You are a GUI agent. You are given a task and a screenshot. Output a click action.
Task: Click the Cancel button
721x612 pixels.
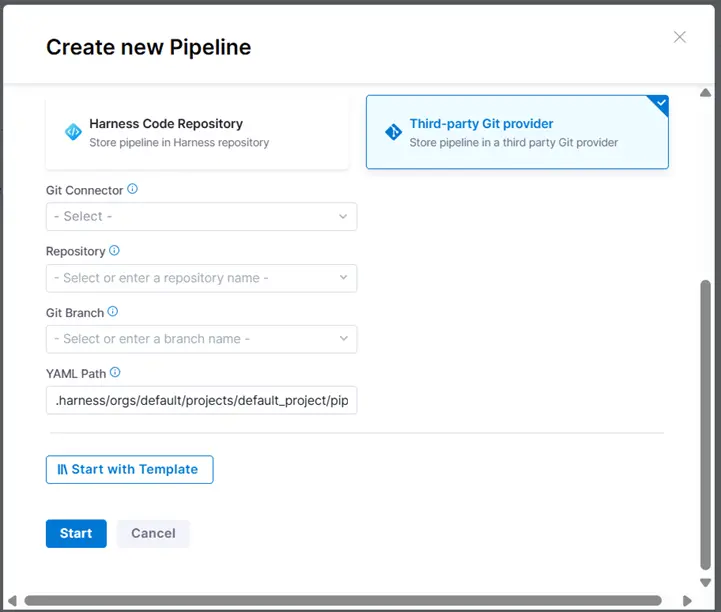(x=153, y=533)
